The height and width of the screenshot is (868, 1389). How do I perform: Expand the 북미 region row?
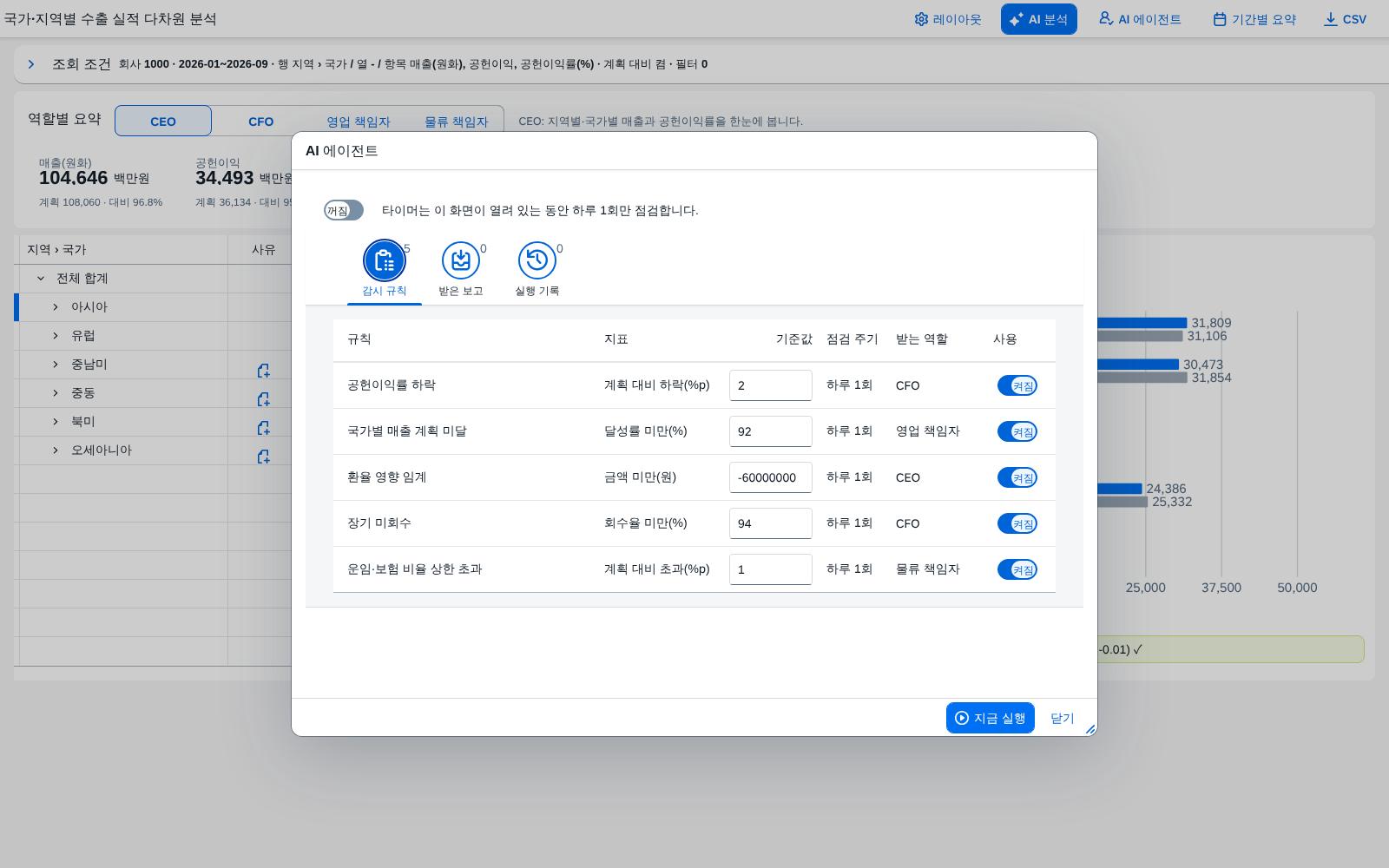pos(55,422)
